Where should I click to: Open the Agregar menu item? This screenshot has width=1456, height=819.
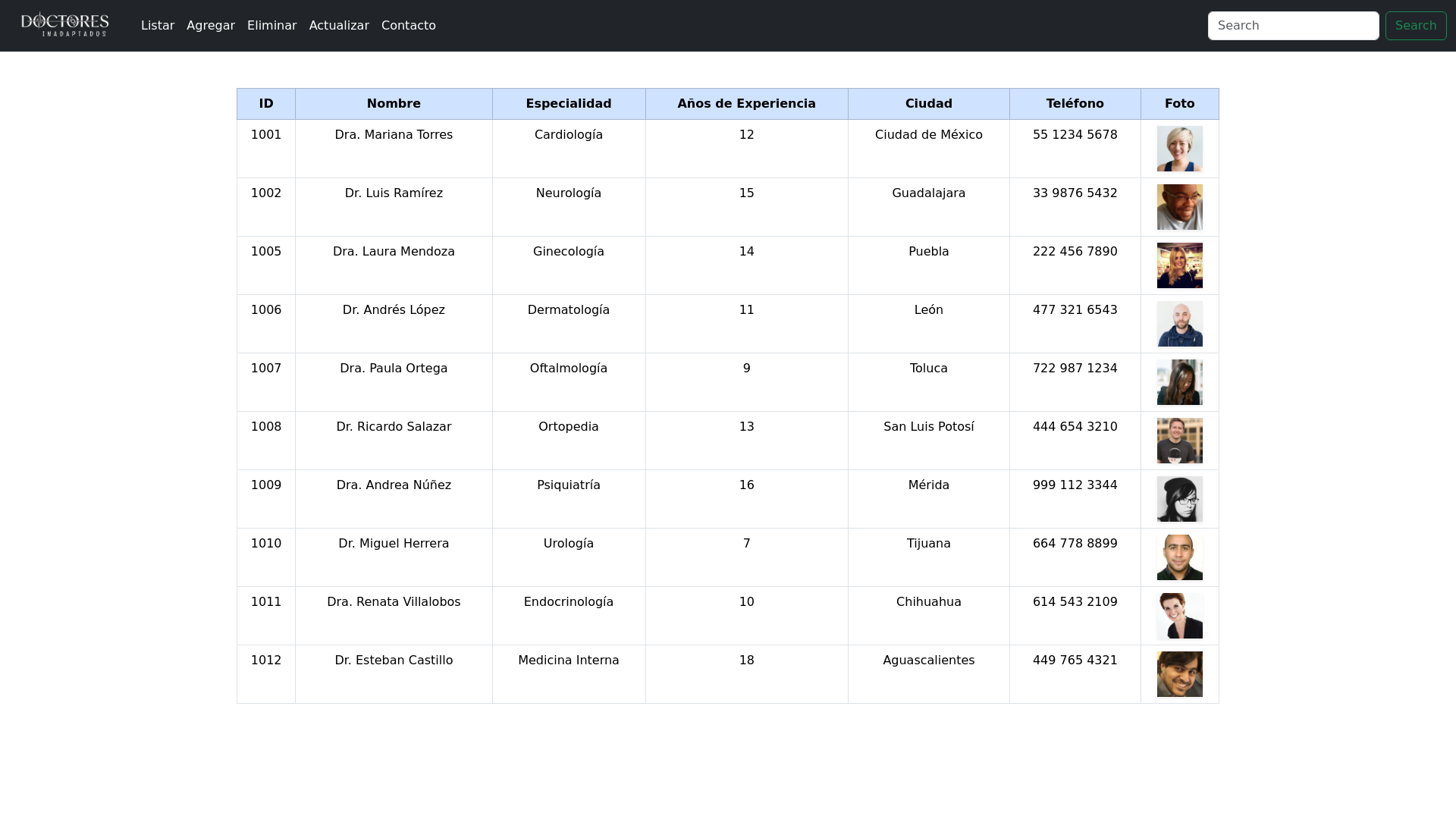(211, 26)
